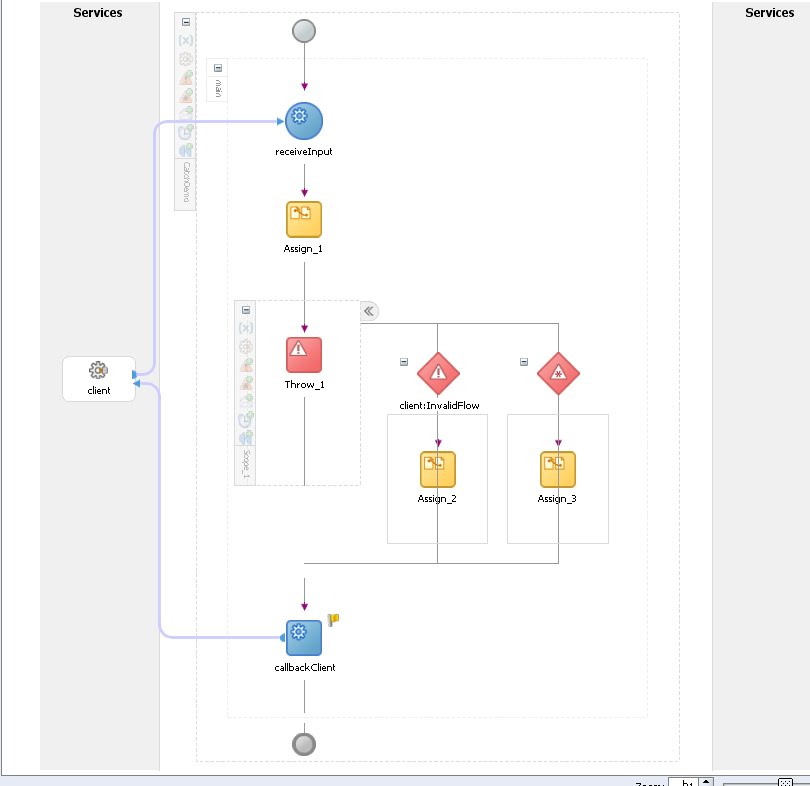Image resolution: width=810 pixels, height=786 pixels.
Task: Select the client:InvalidFlow catch handler diamond
Action: 437,372
